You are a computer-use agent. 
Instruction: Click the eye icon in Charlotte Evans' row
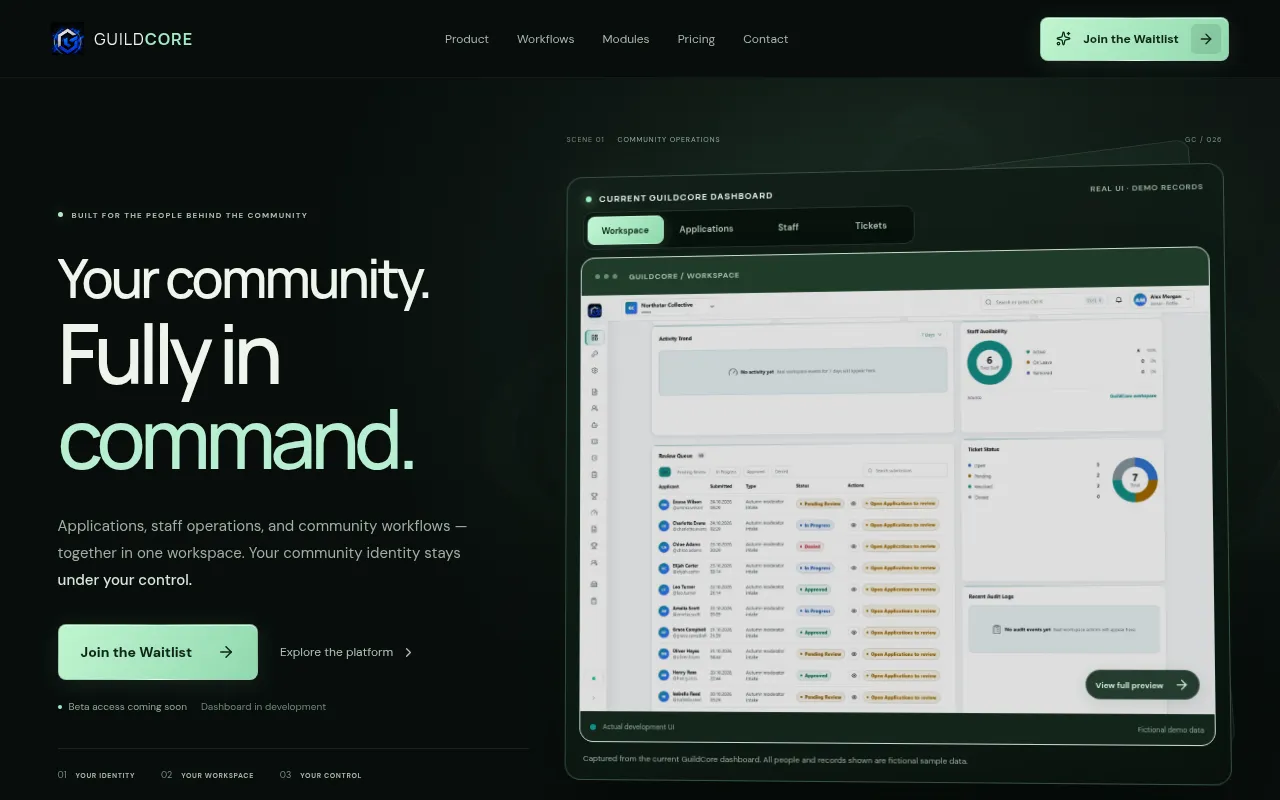point(853,525)
